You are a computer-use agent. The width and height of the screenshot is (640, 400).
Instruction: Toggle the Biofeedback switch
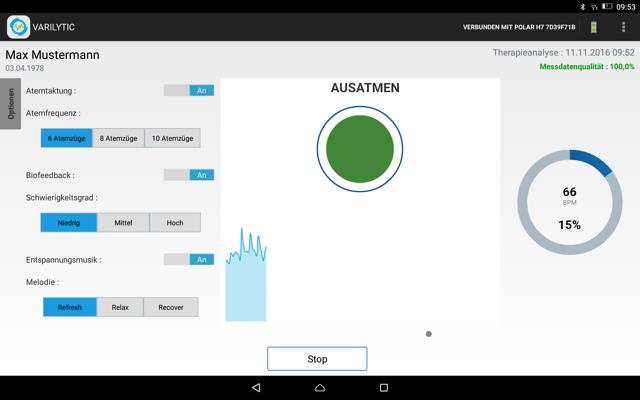(x=189, y=175)
